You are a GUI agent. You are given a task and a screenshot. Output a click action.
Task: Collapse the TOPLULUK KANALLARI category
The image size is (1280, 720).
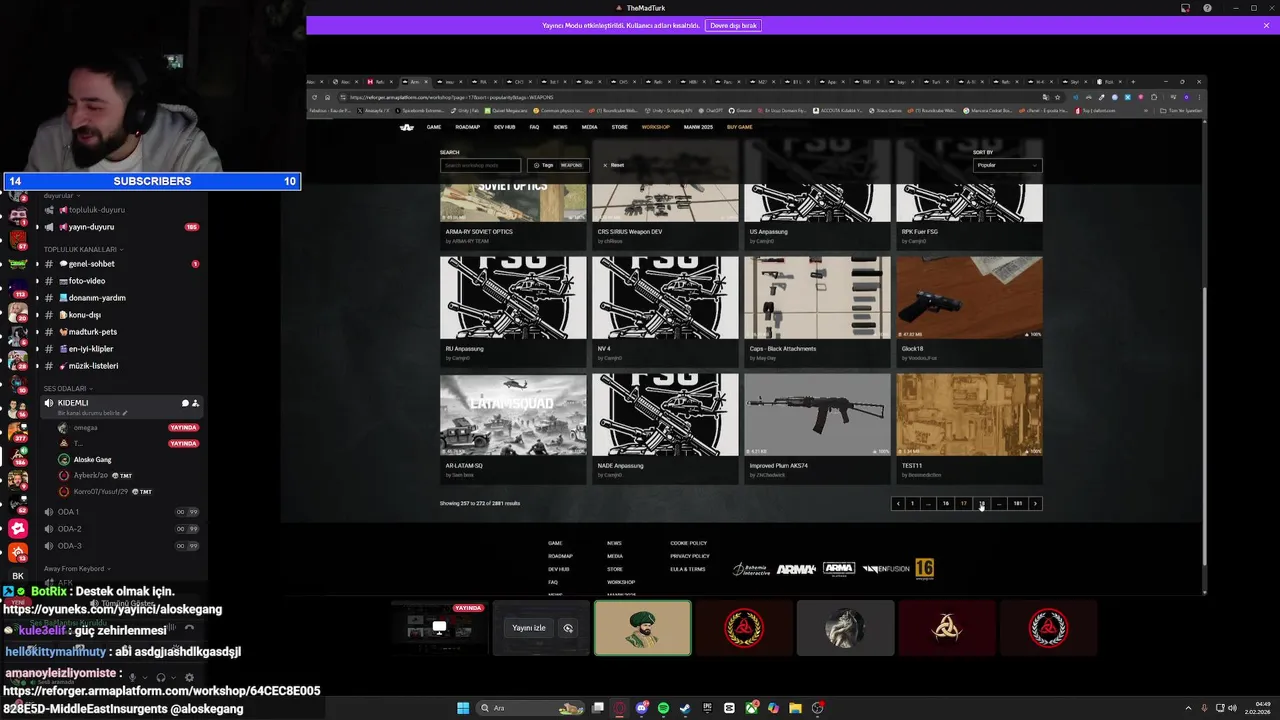[x=83, y=249]
